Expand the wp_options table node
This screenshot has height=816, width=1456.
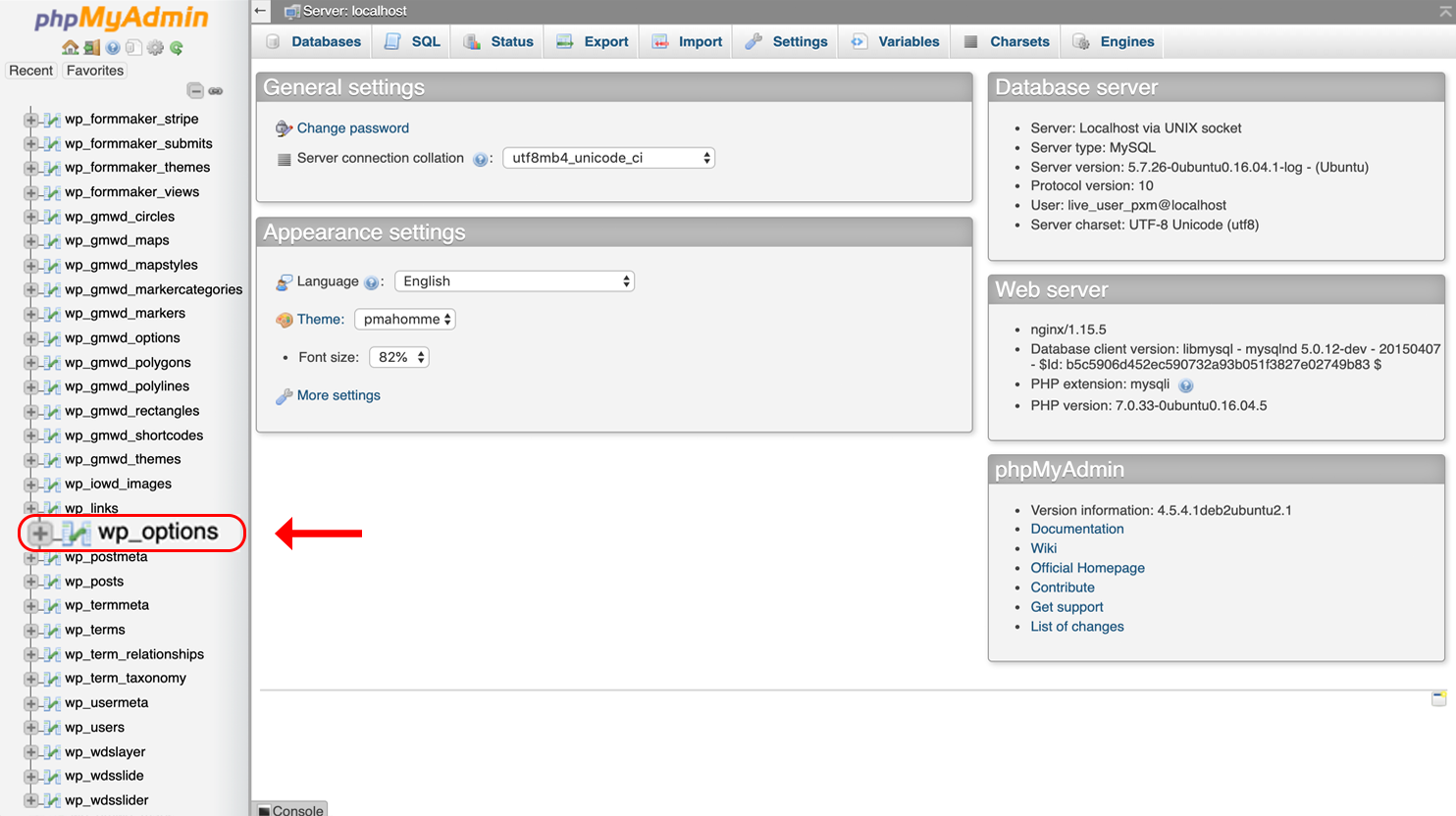(40, 533)
